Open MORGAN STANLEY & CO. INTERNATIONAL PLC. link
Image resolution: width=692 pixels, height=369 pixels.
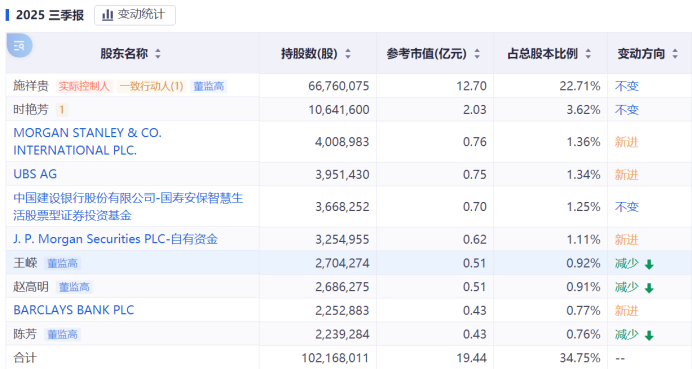[x=87, y=141]
